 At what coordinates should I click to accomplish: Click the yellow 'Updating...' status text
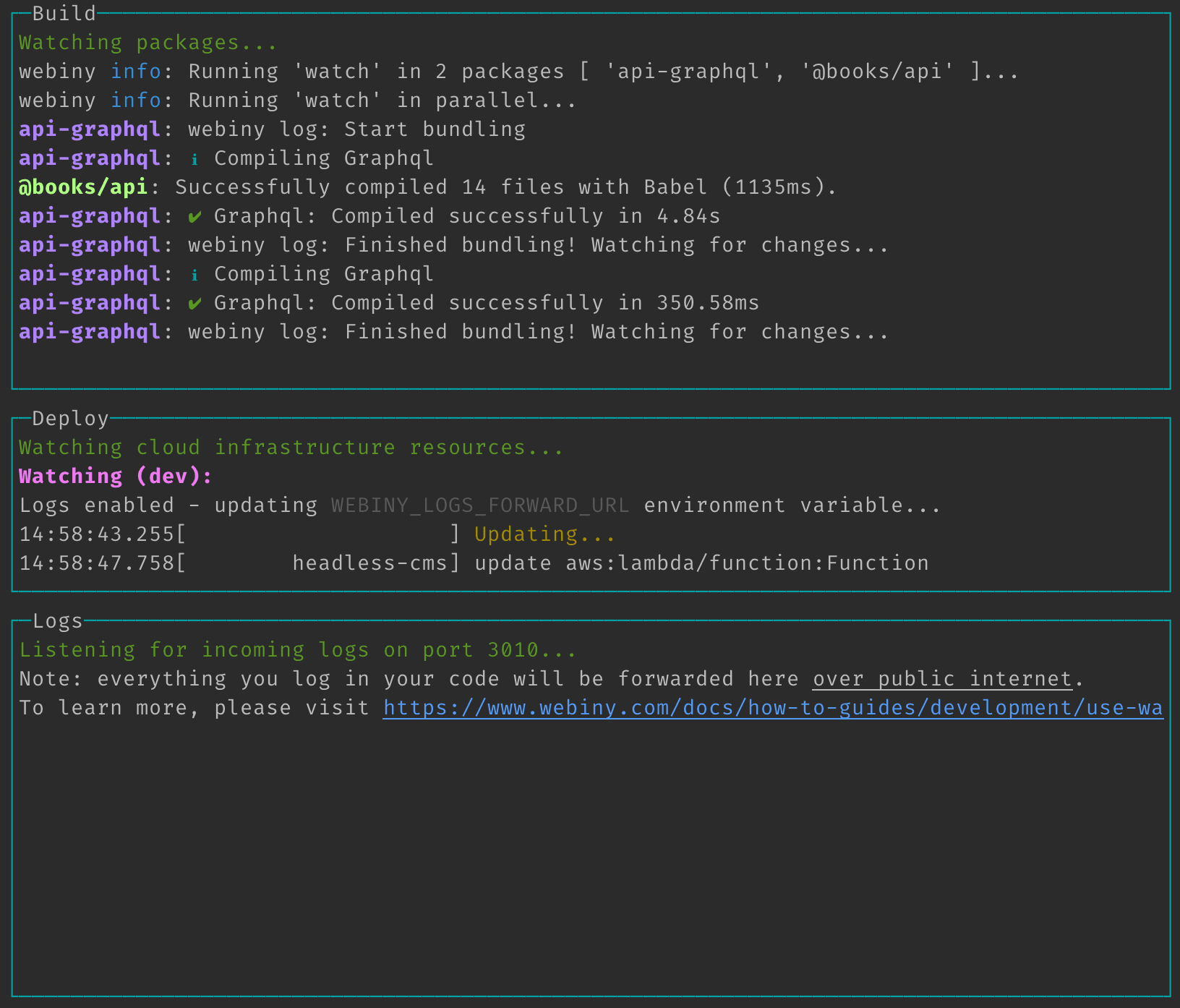click(x=544, y=534)
